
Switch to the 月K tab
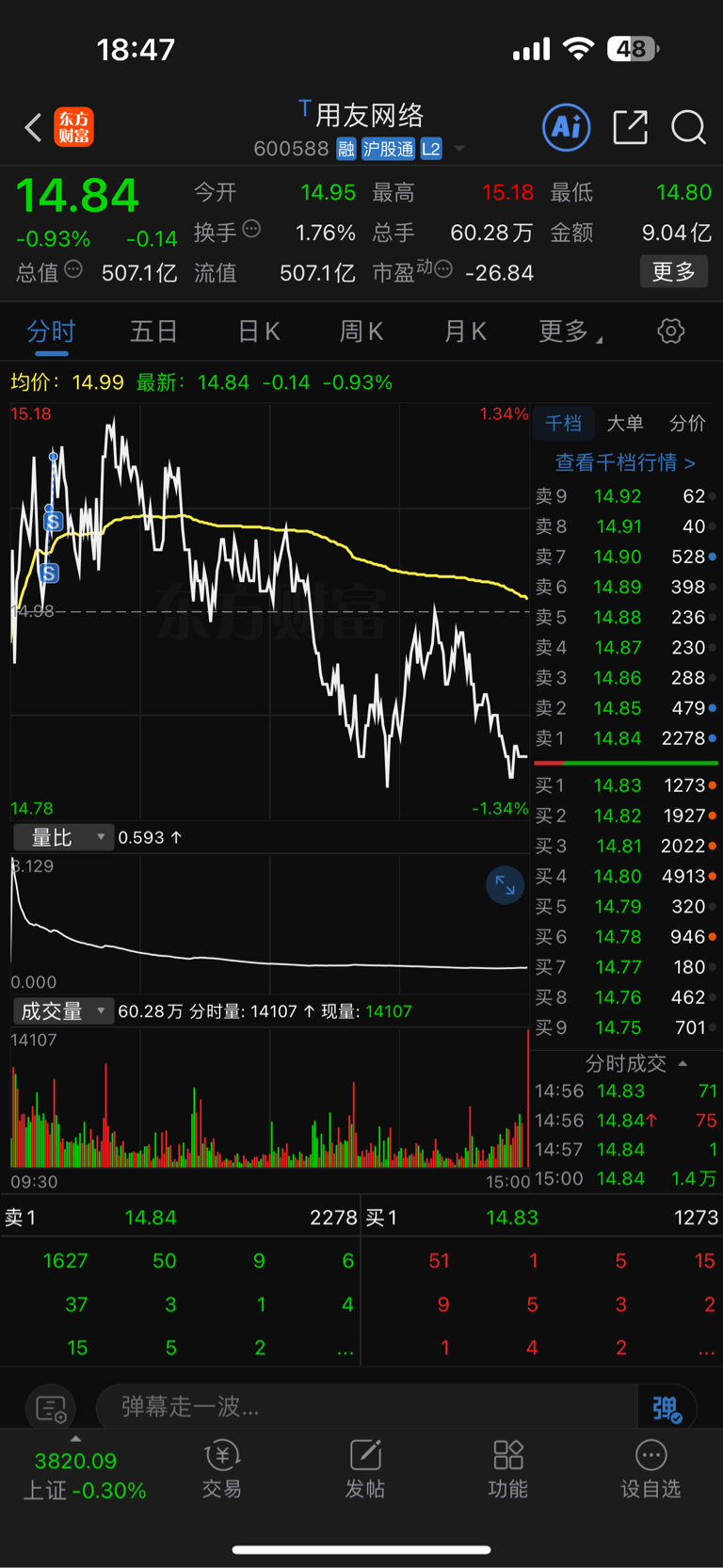point(465,331)
